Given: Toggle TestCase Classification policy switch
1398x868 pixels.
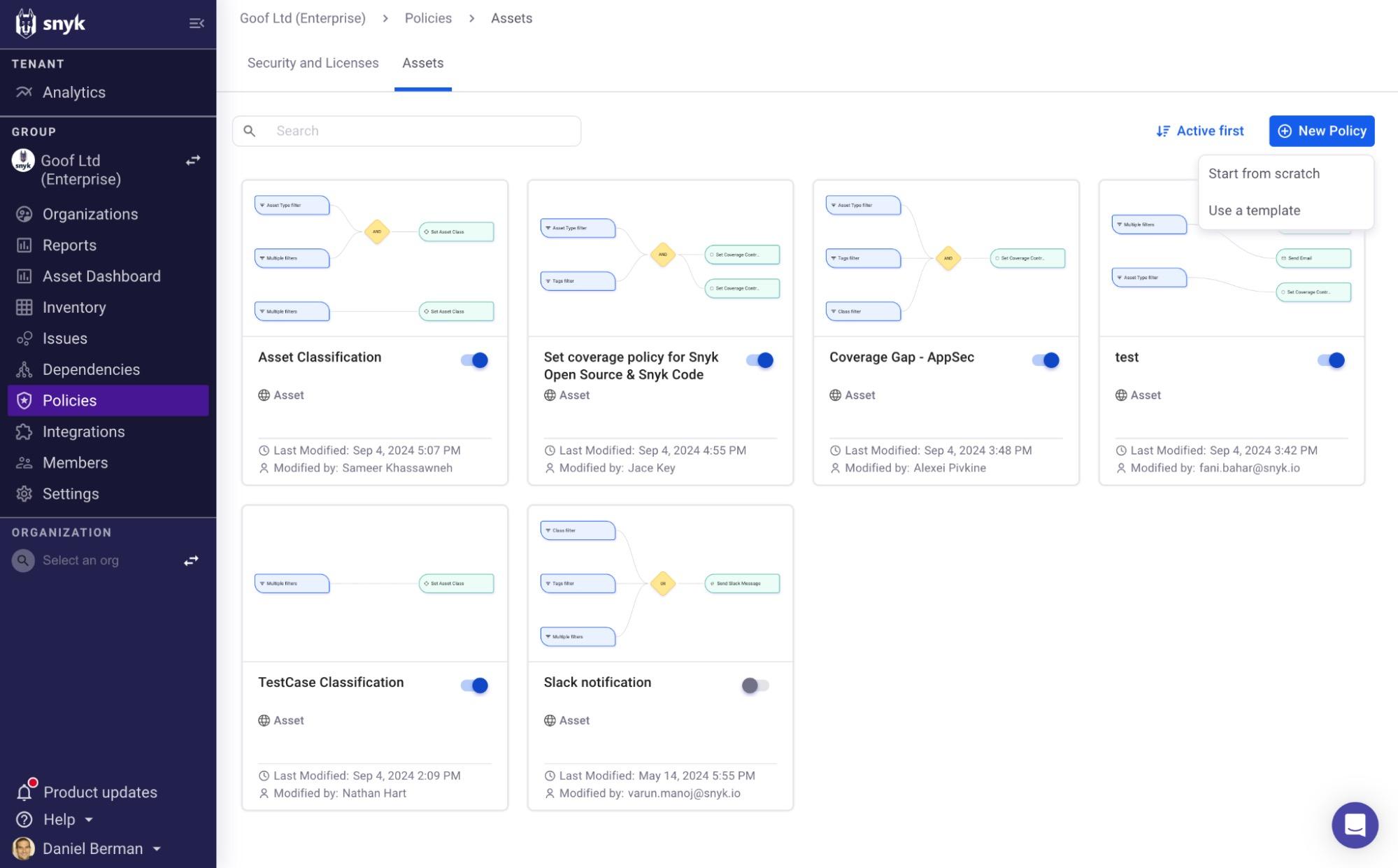Looking at the screenshot, I should [474, 685].
